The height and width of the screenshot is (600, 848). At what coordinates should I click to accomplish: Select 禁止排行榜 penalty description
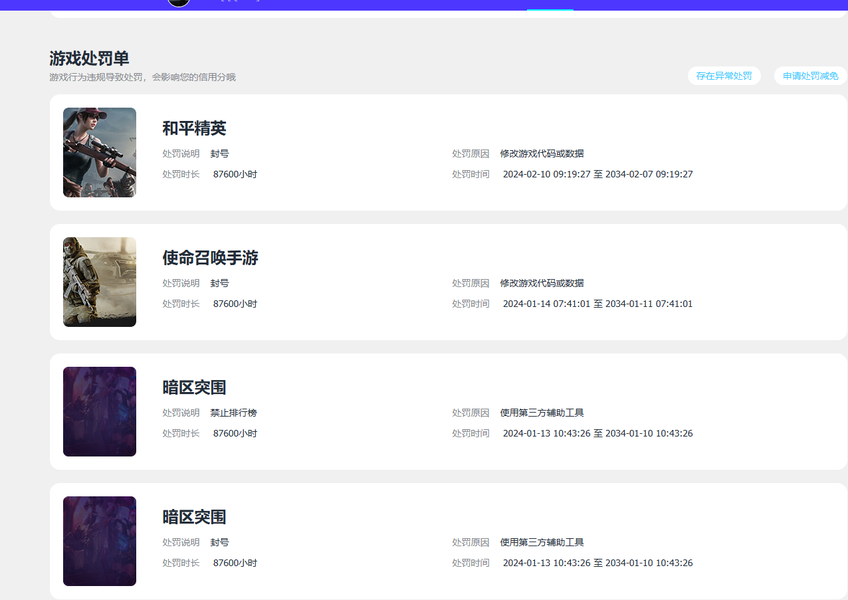(234, 413)
